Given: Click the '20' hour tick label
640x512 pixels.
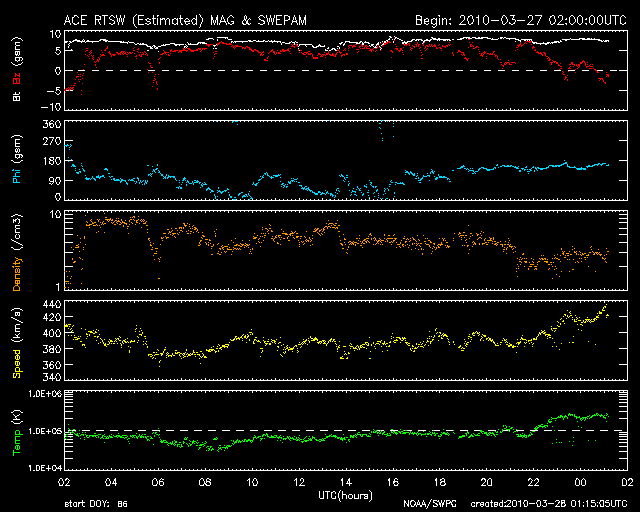Looking at the screenshot, I should pos(487,482).
